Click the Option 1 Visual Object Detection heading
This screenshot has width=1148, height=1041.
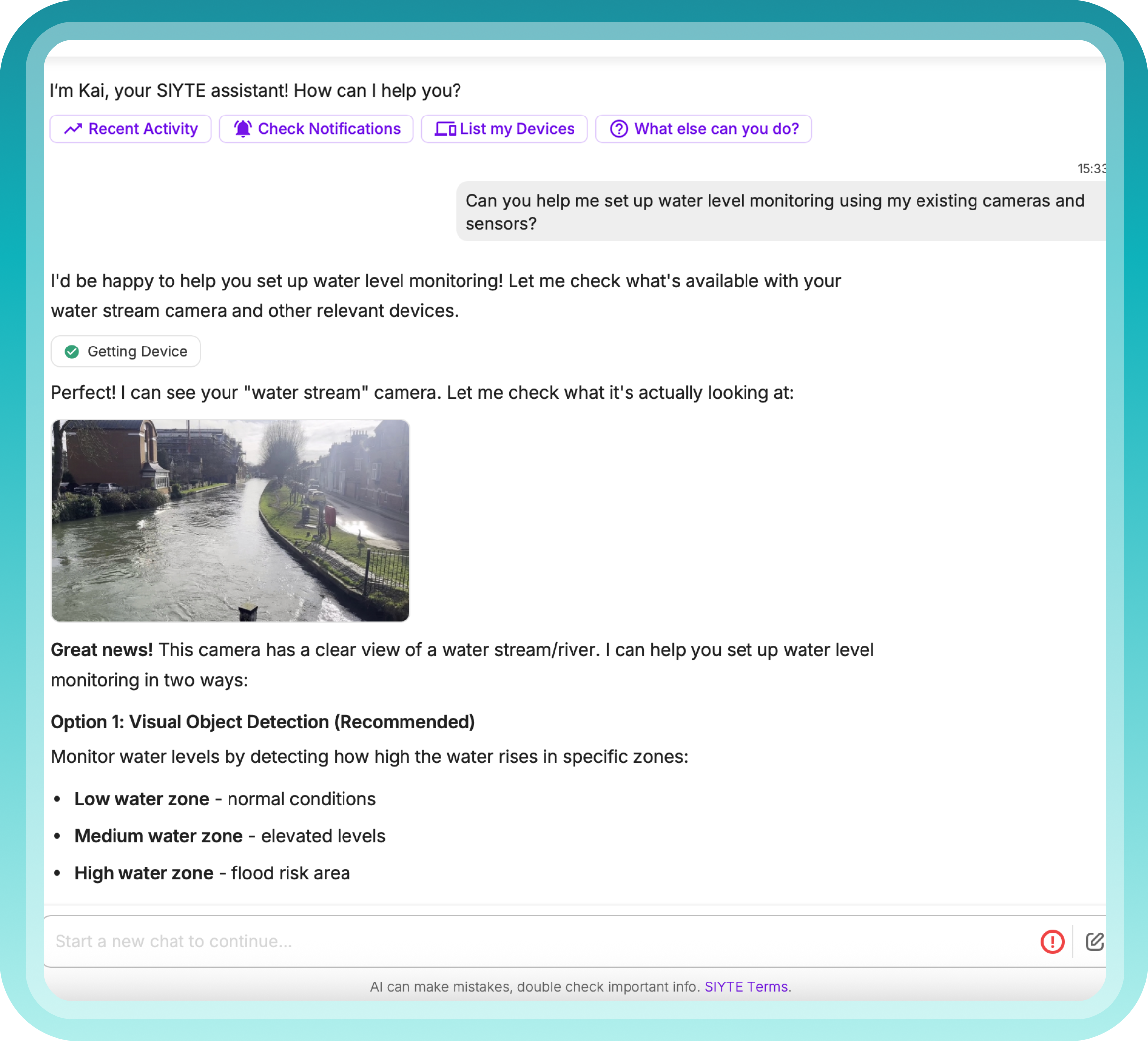263,722
